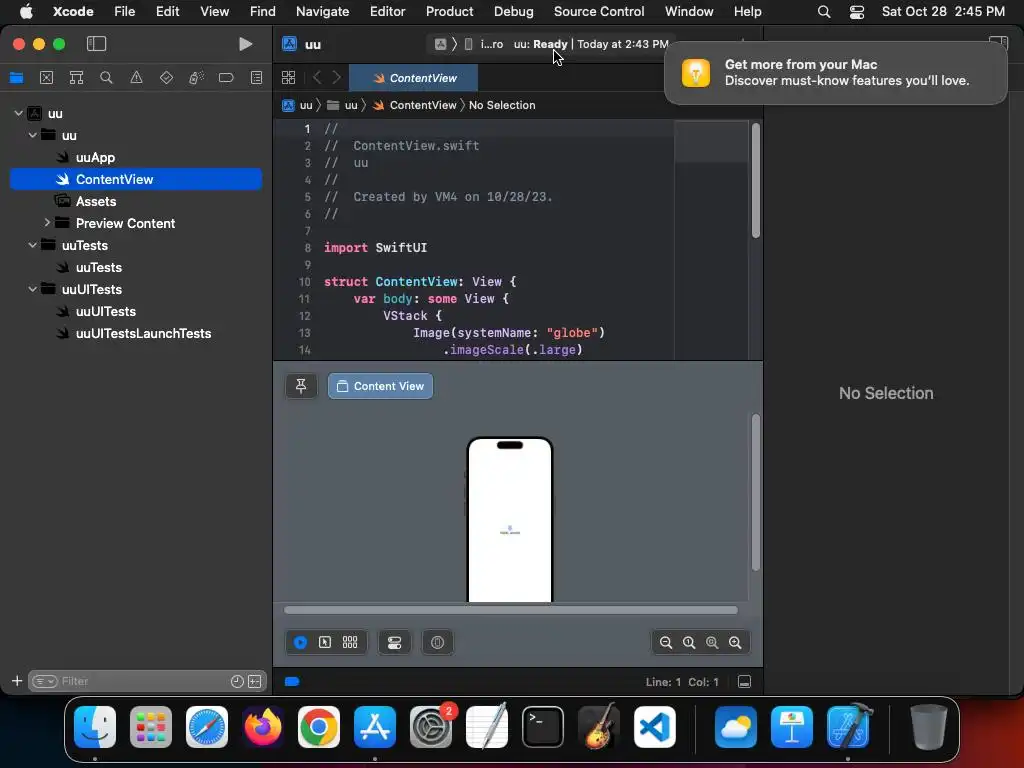Go forward in editor history
The image size is (1024, 768).
tap(336, 78)
